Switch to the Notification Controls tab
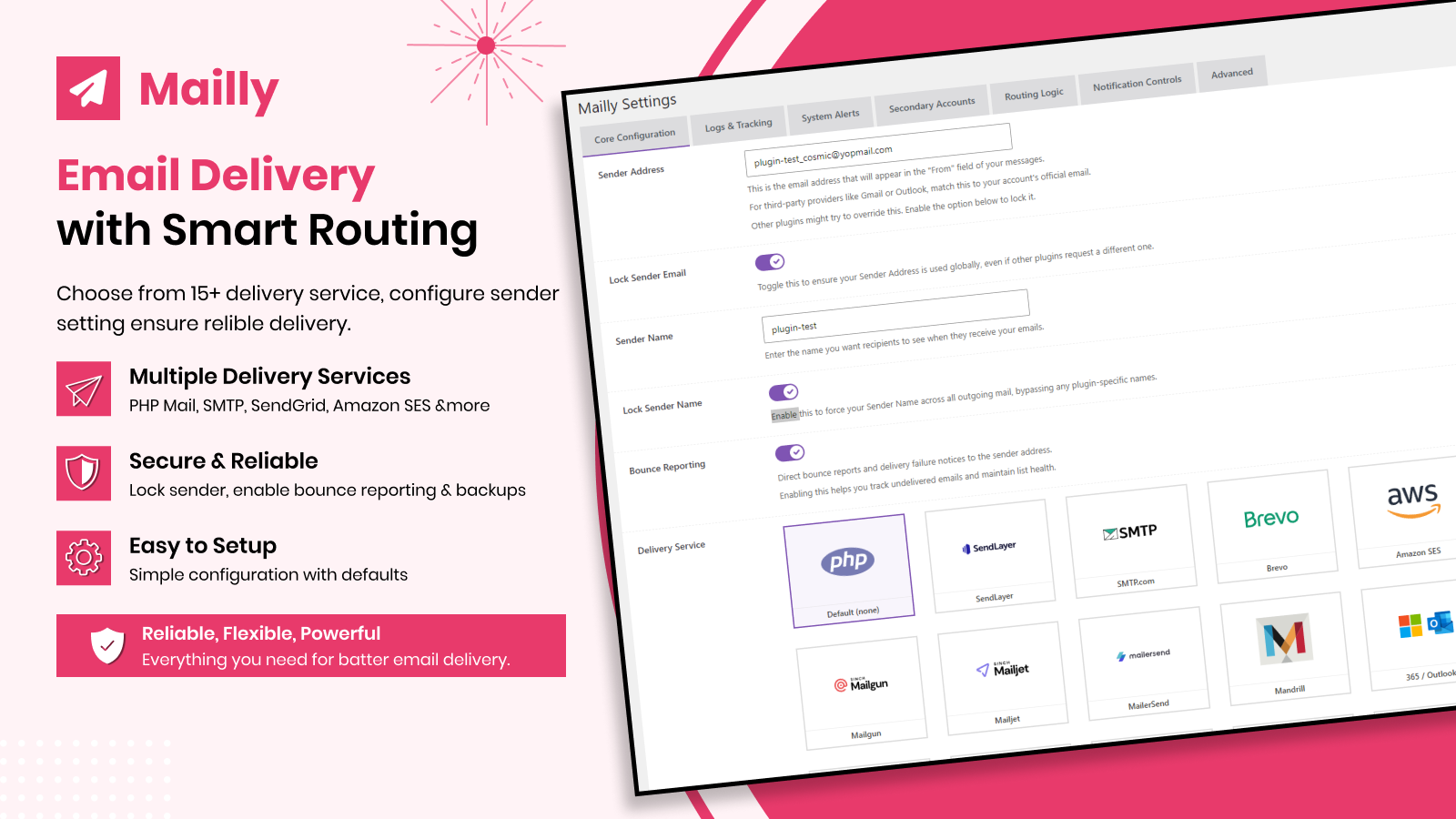The width and height of the screenshot is (1456, 819). 1137,83
